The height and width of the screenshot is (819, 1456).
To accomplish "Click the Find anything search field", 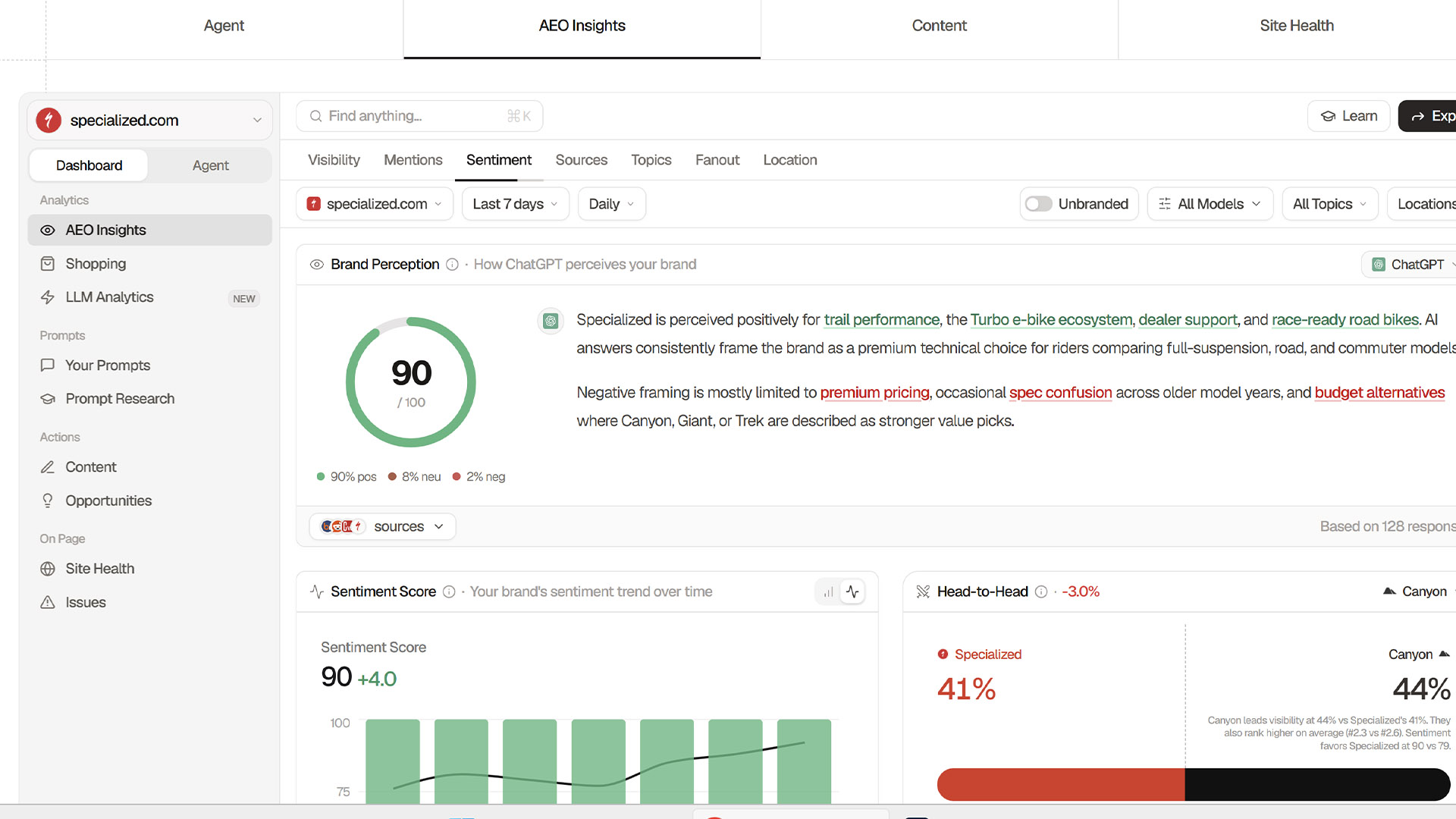I will point(419,116).
